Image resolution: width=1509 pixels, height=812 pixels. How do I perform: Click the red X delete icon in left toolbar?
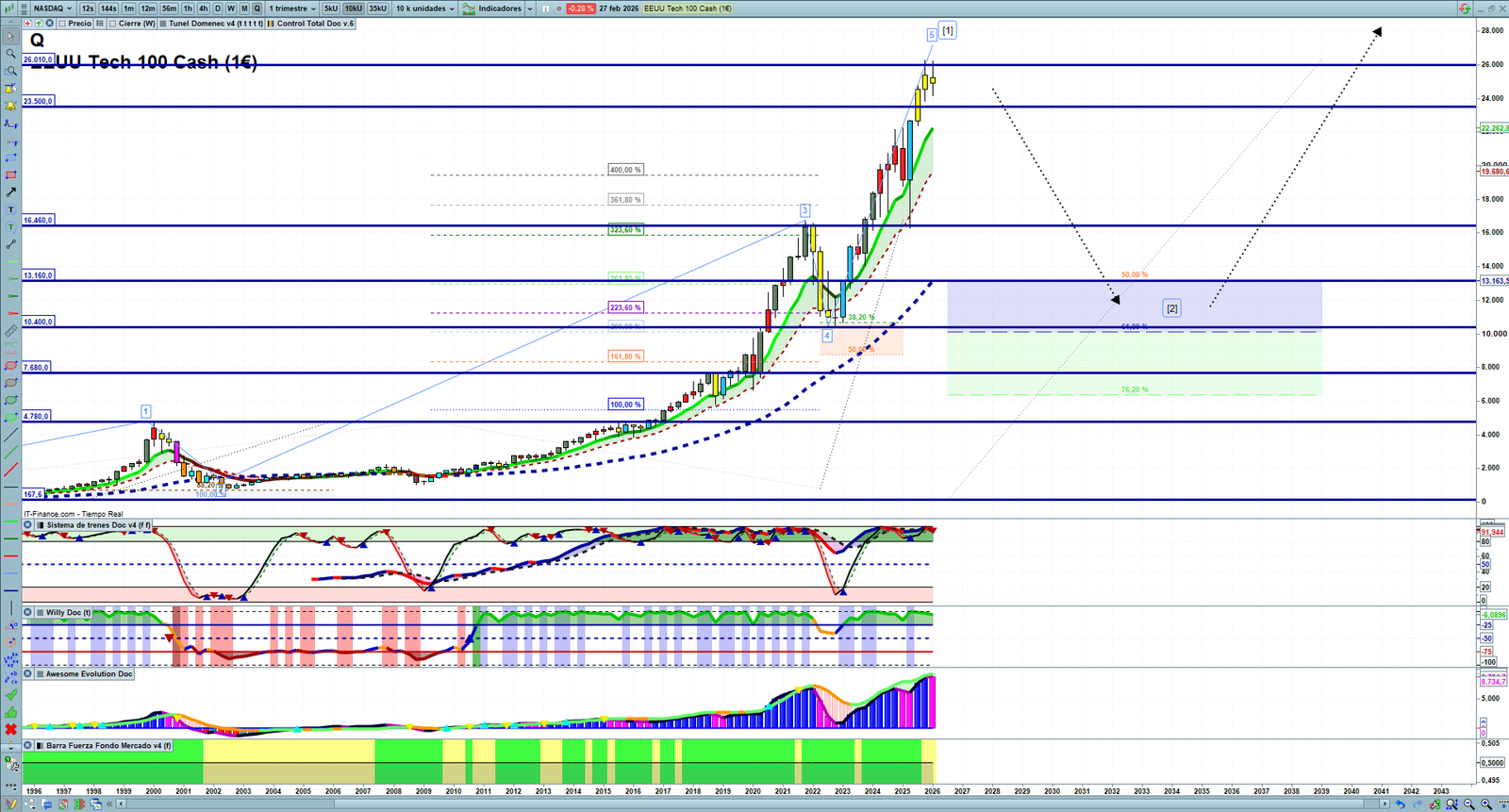click(11, 729)
